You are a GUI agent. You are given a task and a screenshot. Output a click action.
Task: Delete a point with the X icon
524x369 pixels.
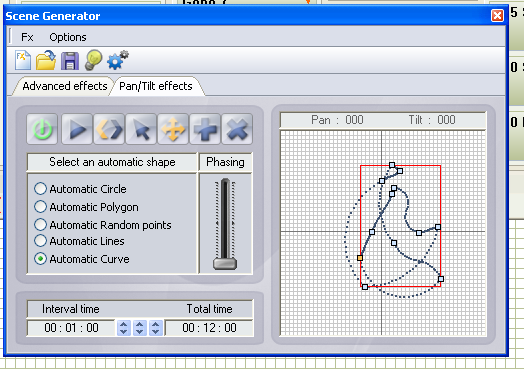[237, 129]
